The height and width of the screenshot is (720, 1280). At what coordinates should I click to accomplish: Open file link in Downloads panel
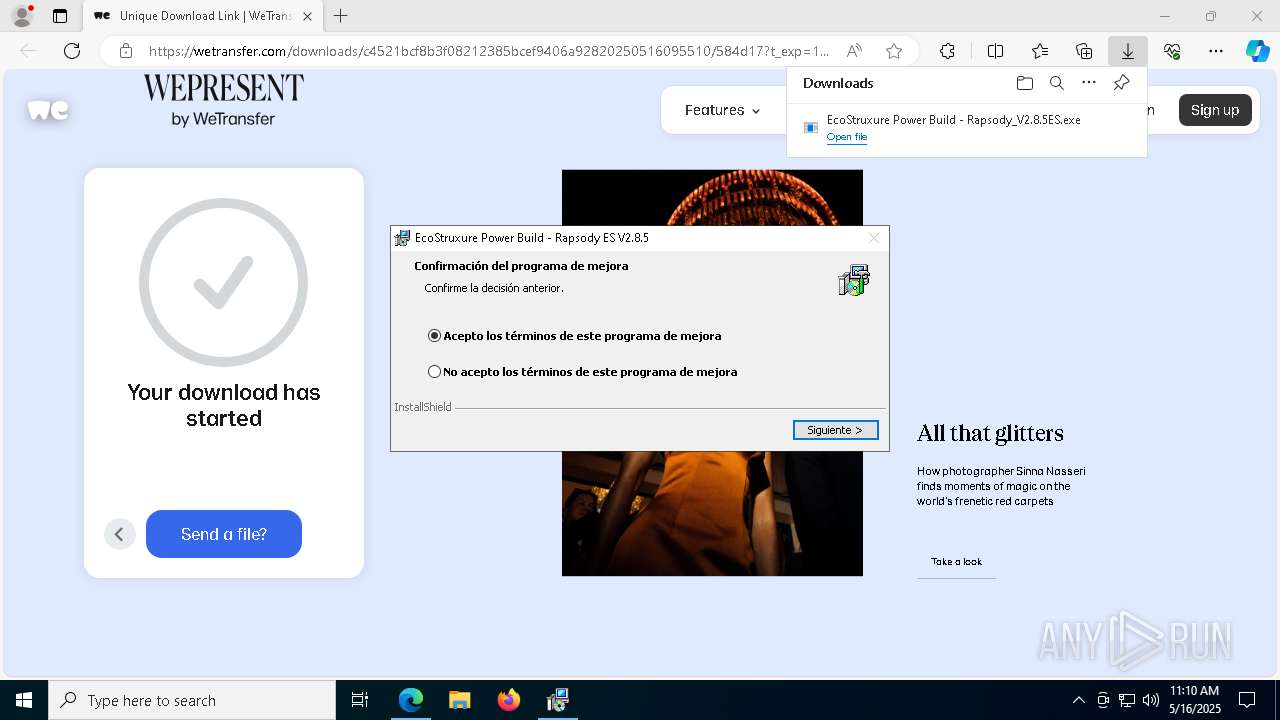point(847,137)
